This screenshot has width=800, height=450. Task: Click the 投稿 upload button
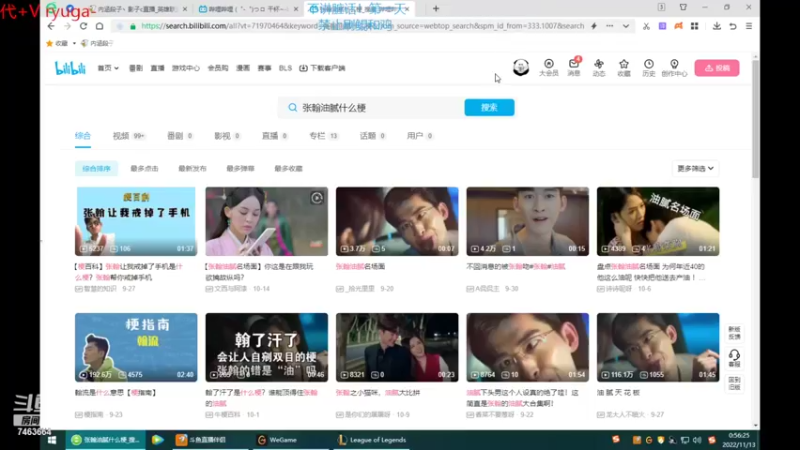point(716,68)
